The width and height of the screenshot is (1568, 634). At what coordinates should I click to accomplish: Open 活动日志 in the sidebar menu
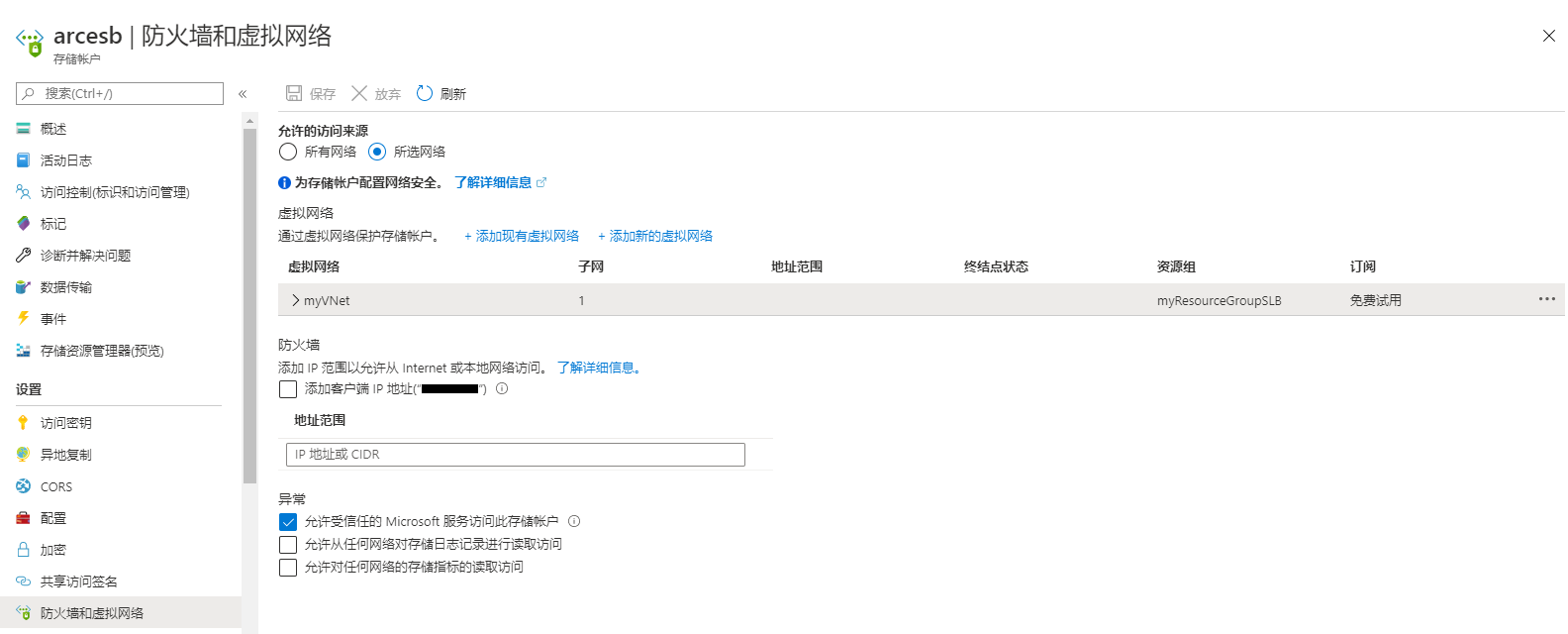(x=66, y=160)
